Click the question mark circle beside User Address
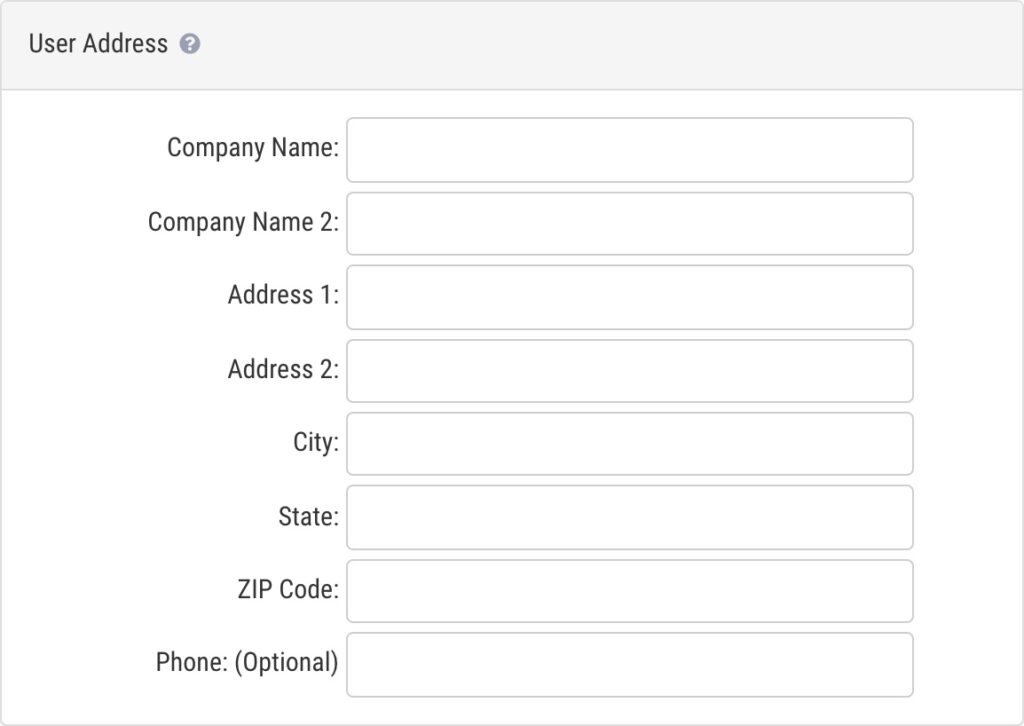 pos(190,43)
